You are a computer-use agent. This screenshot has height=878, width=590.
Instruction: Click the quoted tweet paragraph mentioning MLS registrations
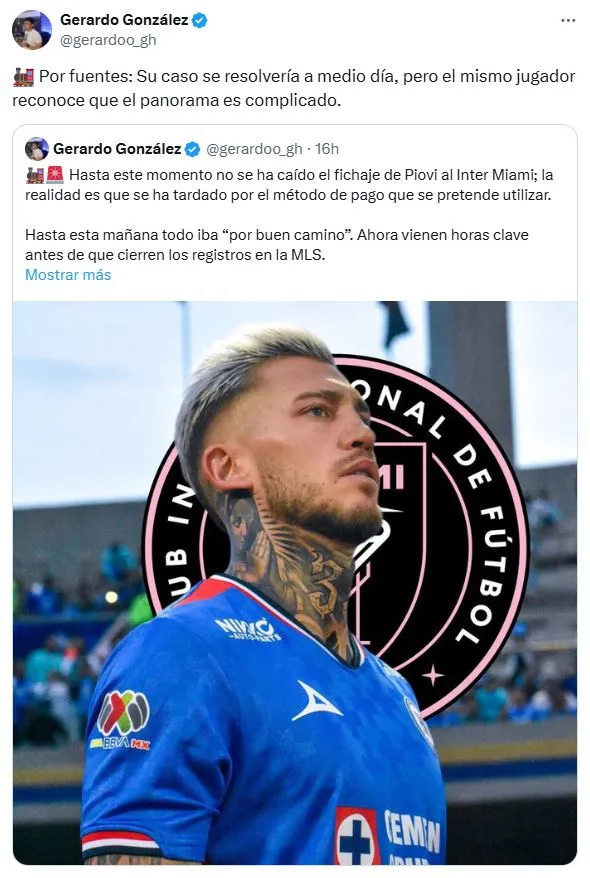(x=277, y=245)
